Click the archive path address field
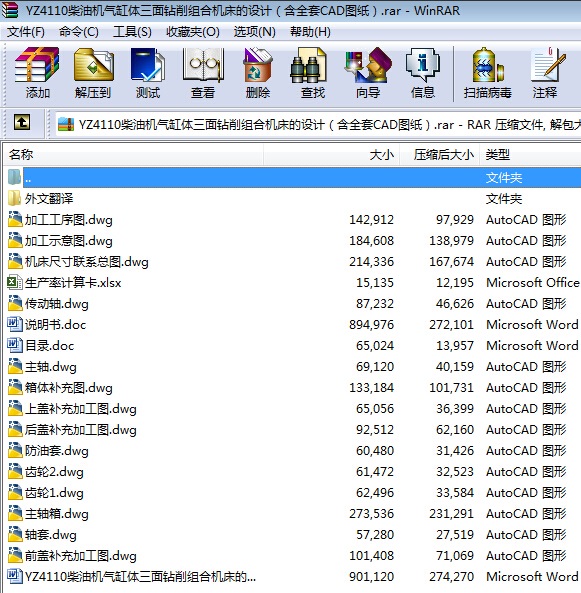This screenshot has width=581, height=593. click(318, 124)
